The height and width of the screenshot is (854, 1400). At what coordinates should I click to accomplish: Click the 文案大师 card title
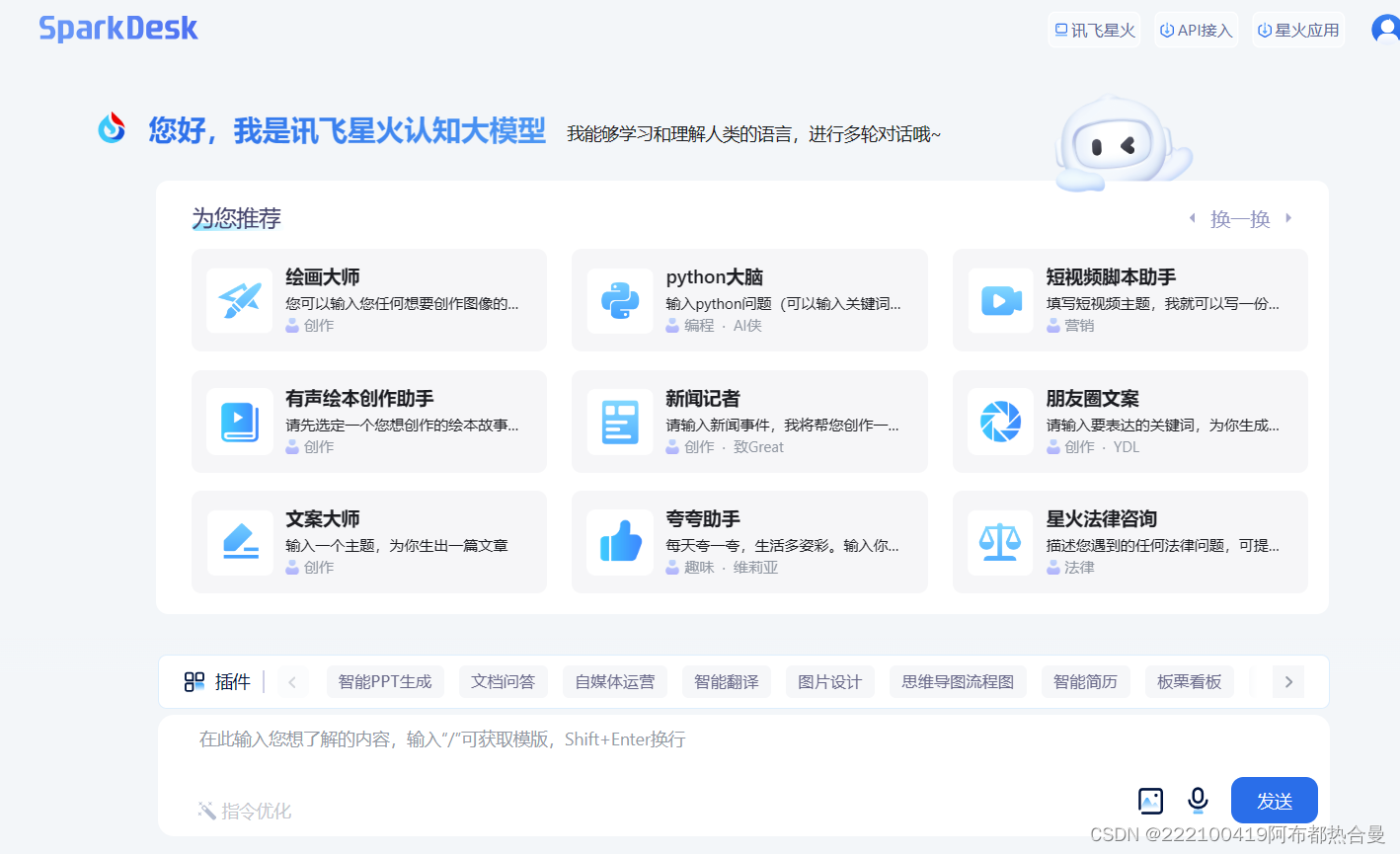pyautogui.click(x=323, y=519)
